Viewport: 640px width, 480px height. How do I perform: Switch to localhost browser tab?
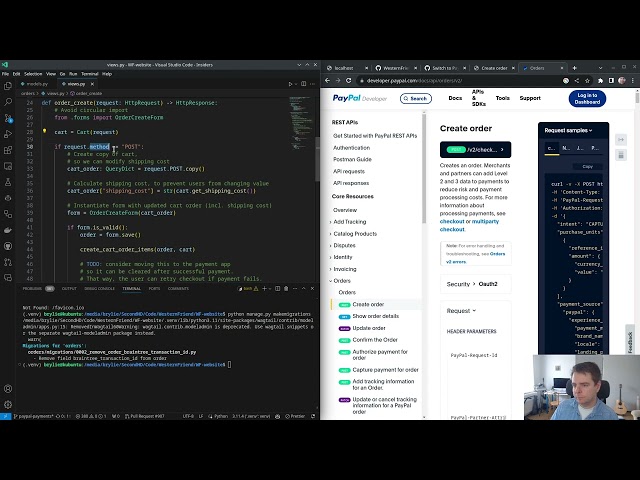click(344, 68)
